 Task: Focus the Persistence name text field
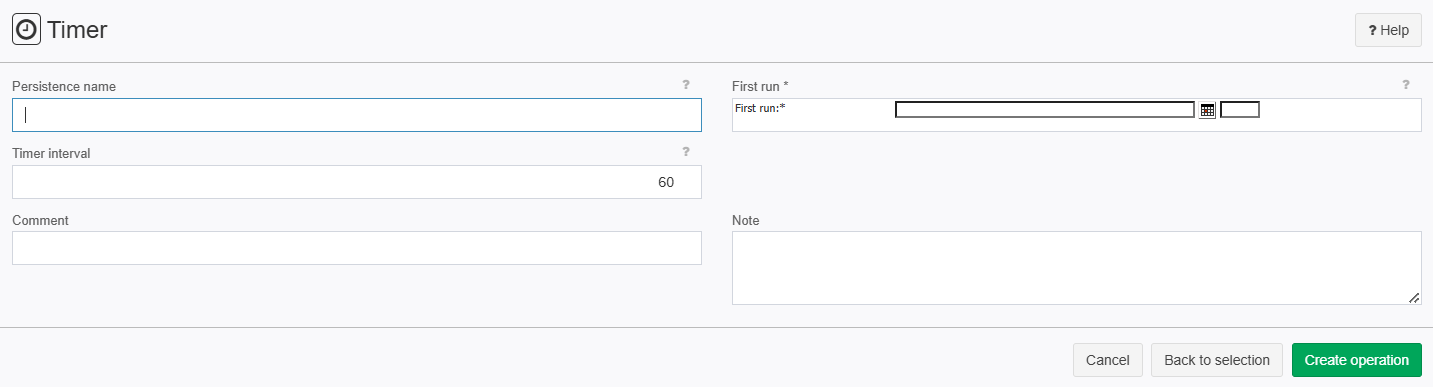pyautogui.click(x=357, y=115)
